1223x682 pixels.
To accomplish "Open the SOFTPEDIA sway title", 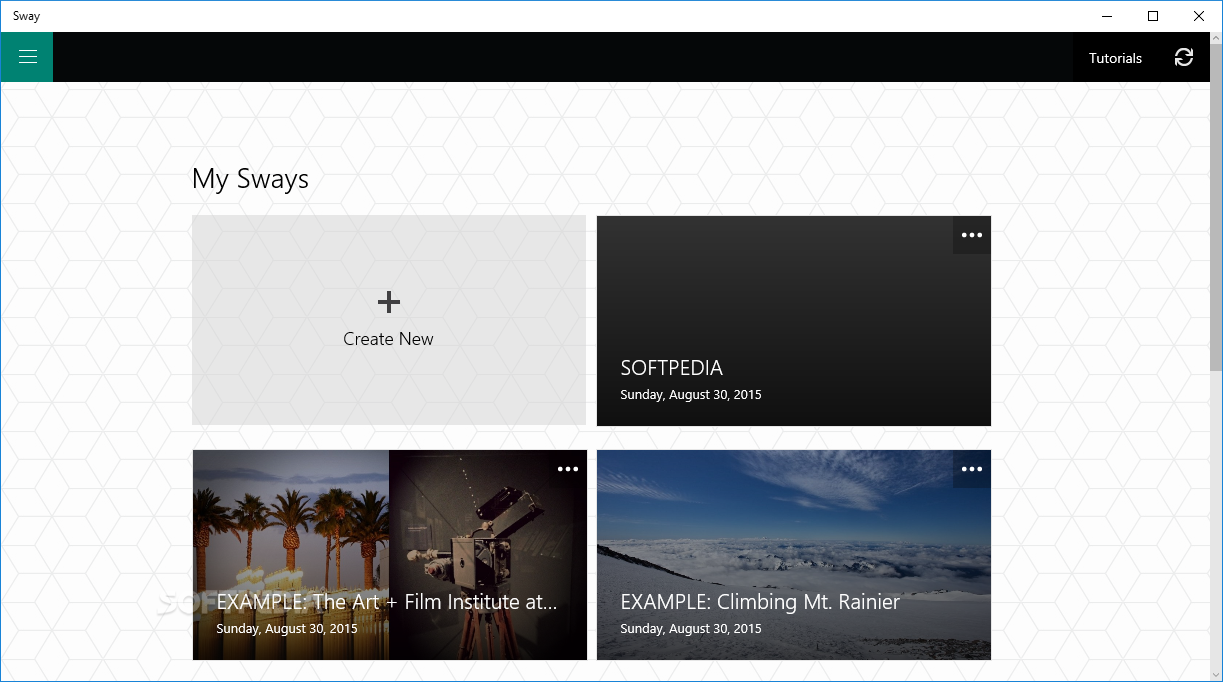I will [x=671, y=368].
